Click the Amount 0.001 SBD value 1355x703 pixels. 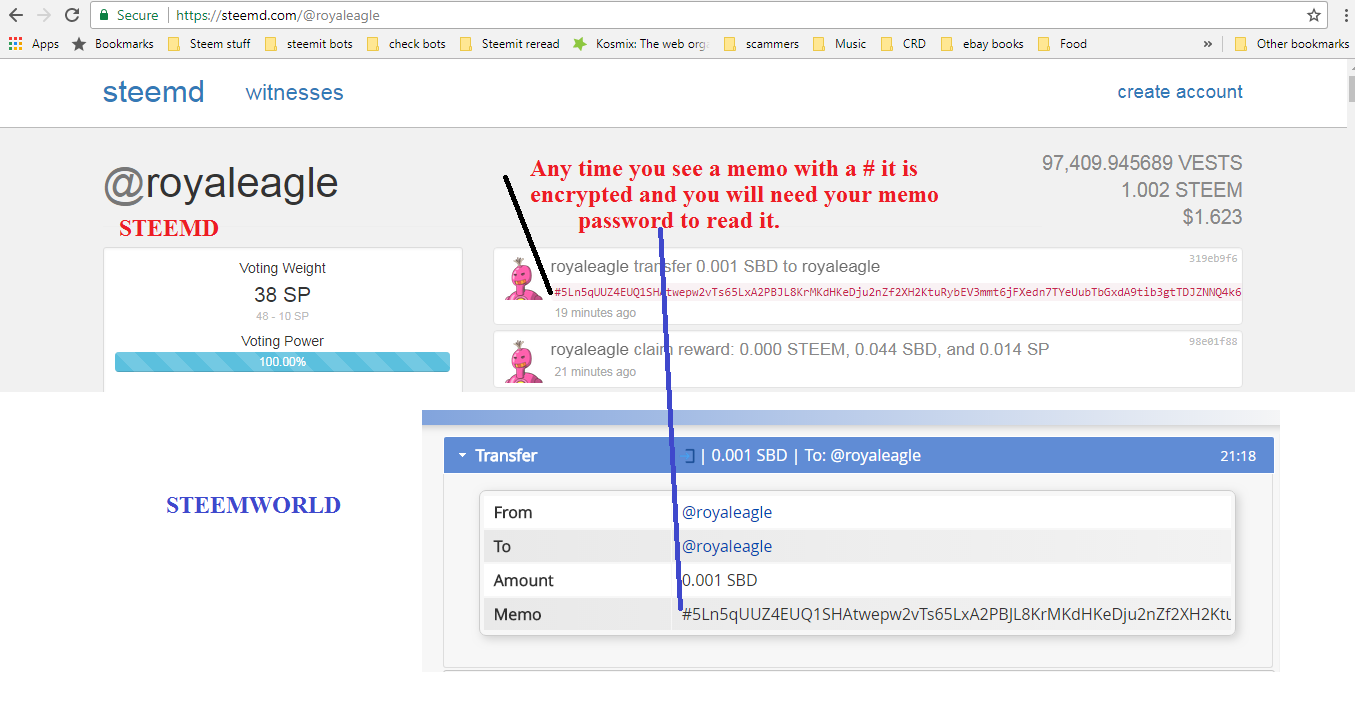[x=719, y=580]
